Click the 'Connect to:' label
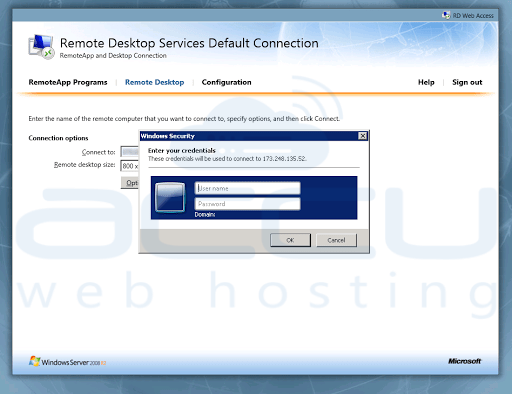Screen dimensions: 512x394 [99, 152]
